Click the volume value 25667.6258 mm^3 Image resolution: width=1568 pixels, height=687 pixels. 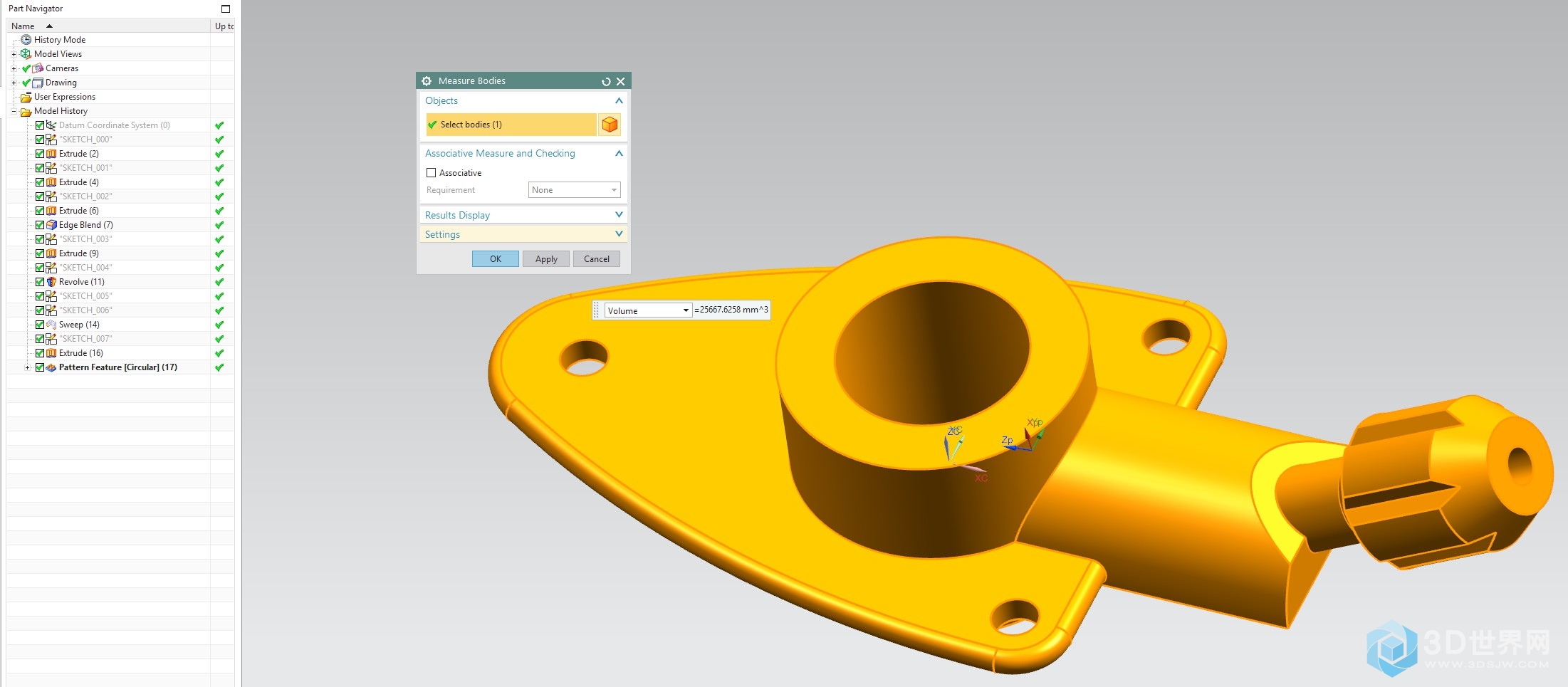tap(731, 310)
